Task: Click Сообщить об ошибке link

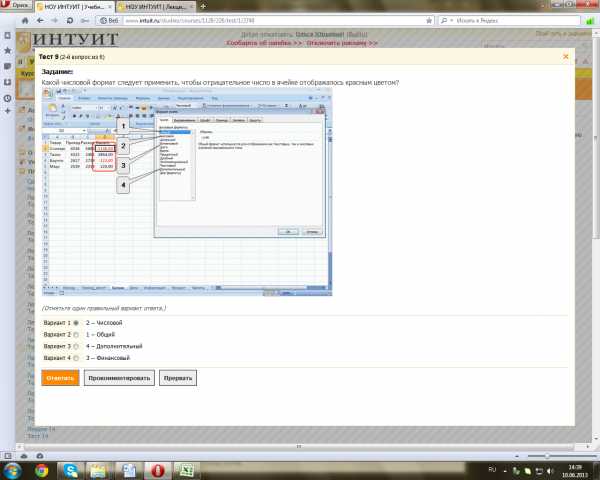Action: click(x=264, y=43)
